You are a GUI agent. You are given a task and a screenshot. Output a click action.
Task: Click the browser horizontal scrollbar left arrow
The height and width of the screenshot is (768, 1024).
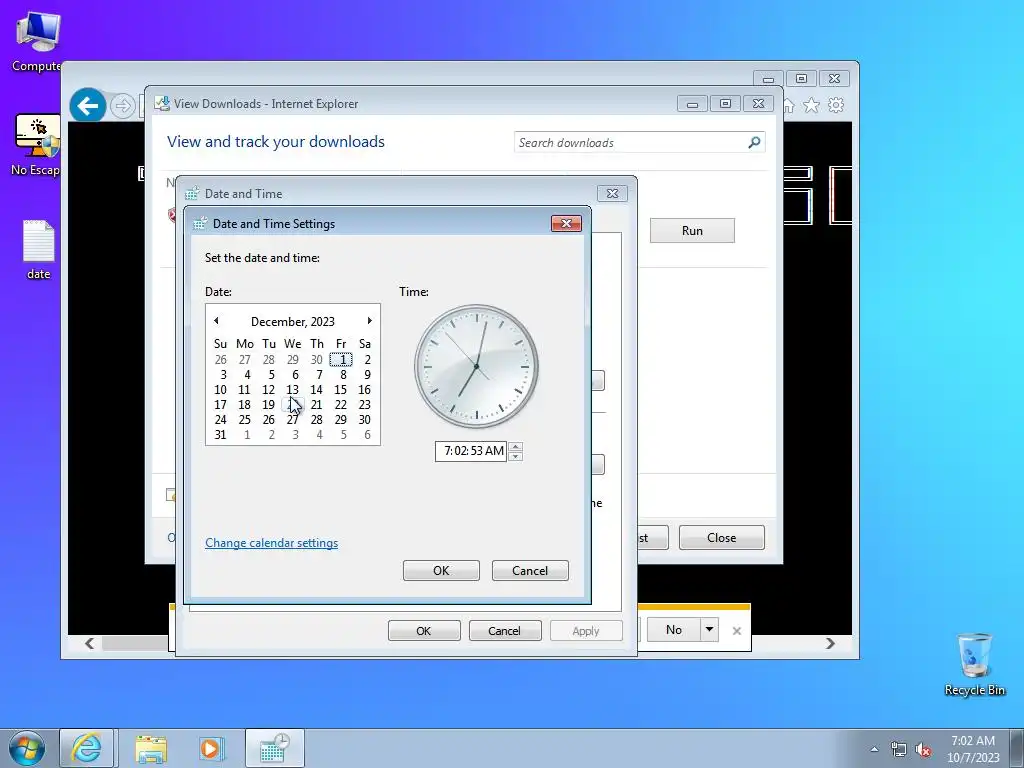pyautogui.click(x=89, y=643)
